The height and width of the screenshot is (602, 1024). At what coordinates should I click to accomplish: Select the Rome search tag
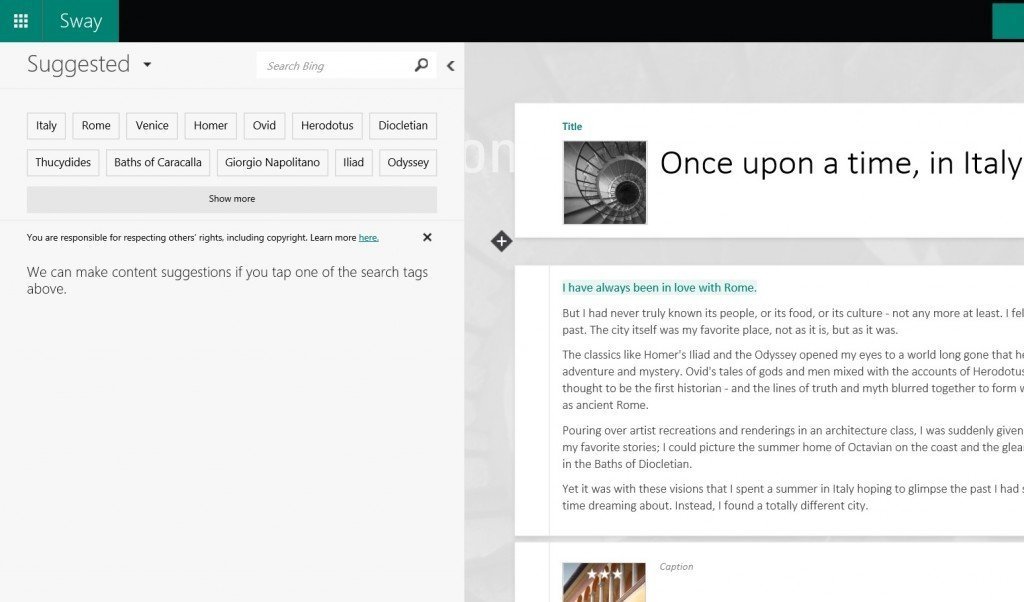[96, 126]
